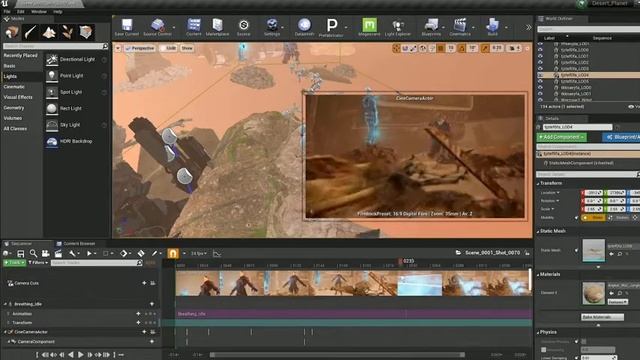Click the Sequencer render movie clapper icon

58,253
